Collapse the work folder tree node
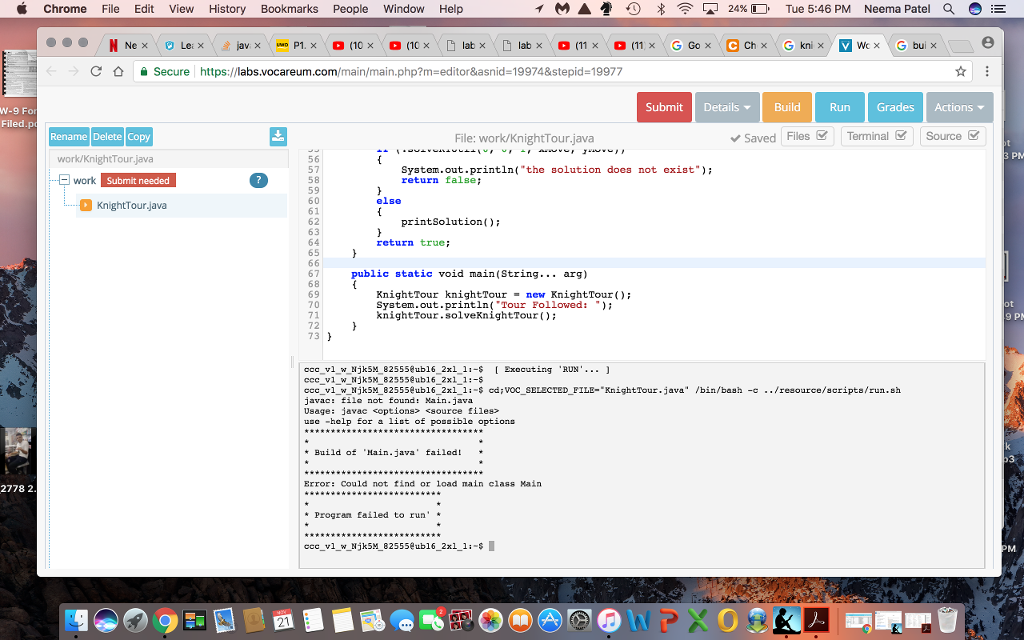The height and width of the screenshot is (640, 1024). [63, 180]
